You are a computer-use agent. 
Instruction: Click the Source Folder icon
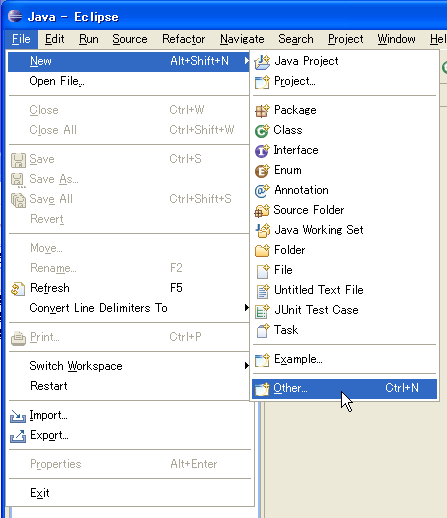point(262,211)
